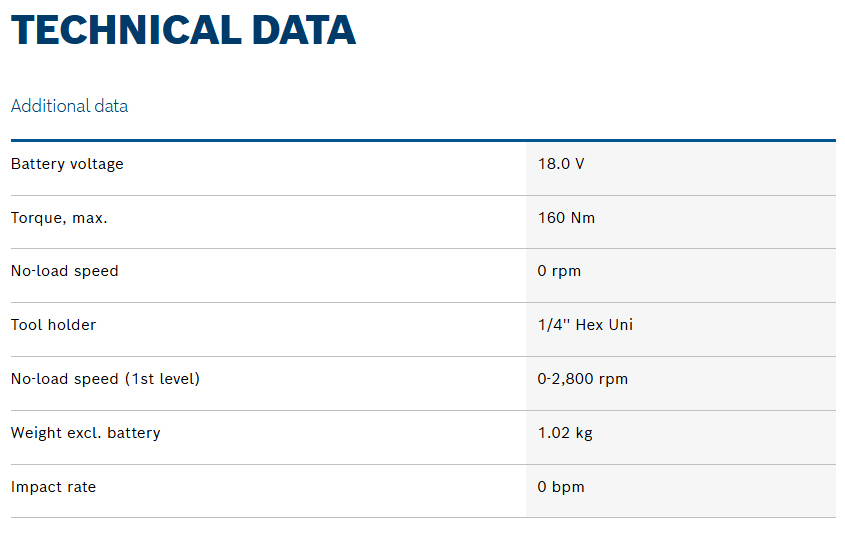Screen dimensions: 845x534
Task: Click the 1/4" Hex Uni value
Action: pos(585,325)
